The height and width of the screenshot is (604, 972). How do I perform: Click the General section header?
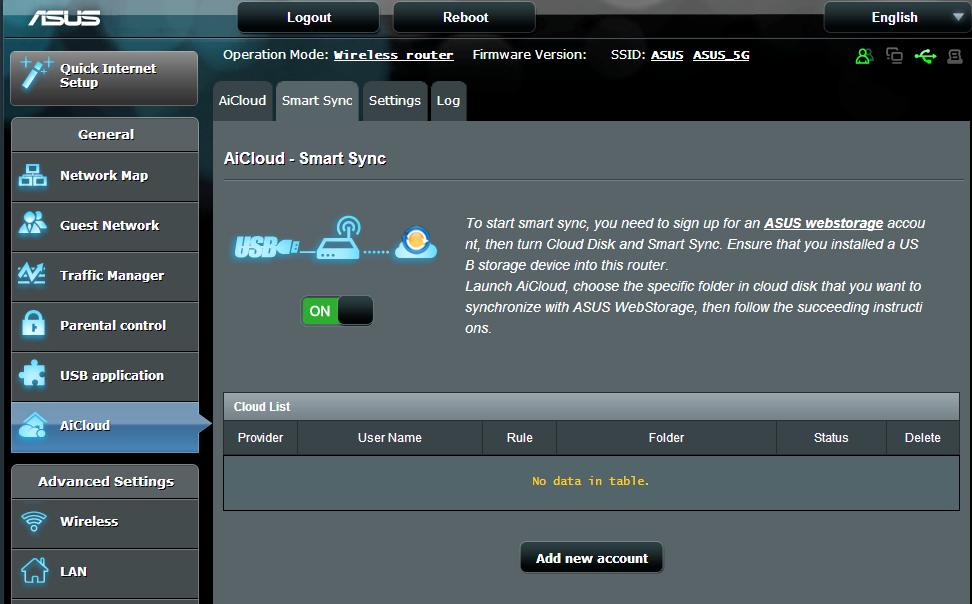click(x=105, y=135)
